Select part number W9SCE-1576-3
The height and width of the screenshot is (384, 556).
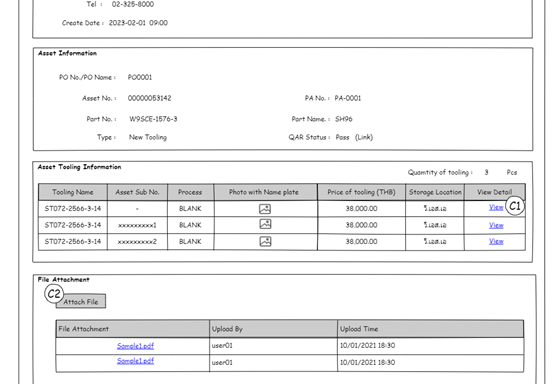(x=153, y=119)
